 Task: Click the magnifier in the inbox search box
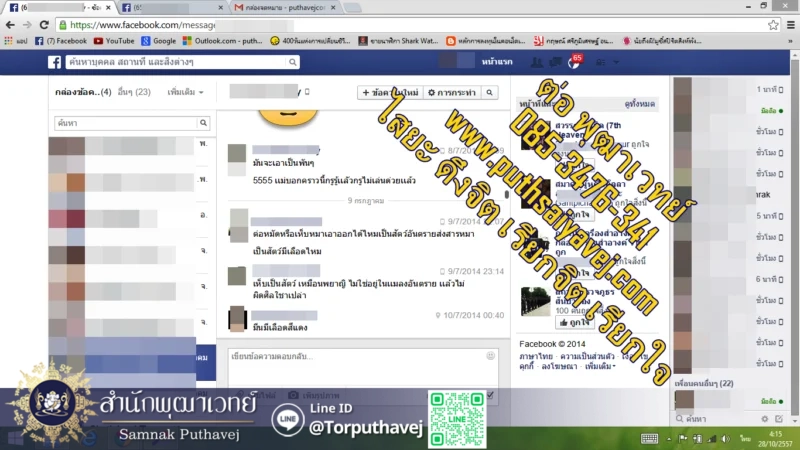click(203, 123)
